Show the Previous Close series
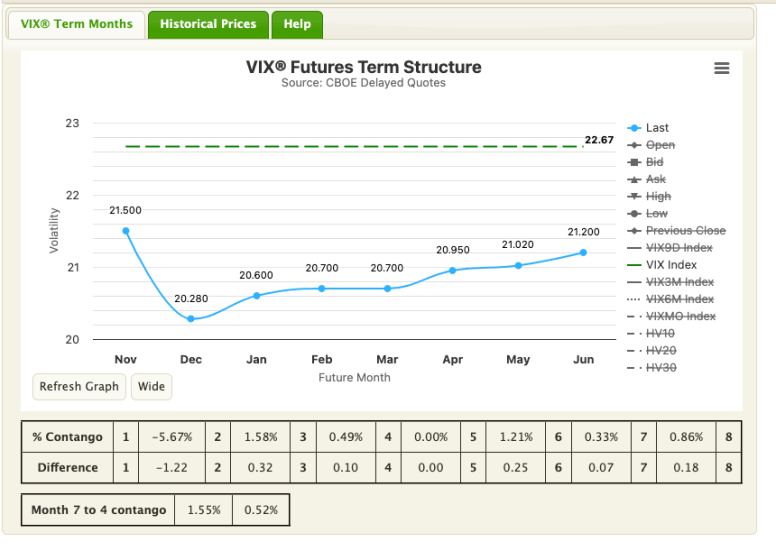Screen dimensions: 776x551 [676, 231]
